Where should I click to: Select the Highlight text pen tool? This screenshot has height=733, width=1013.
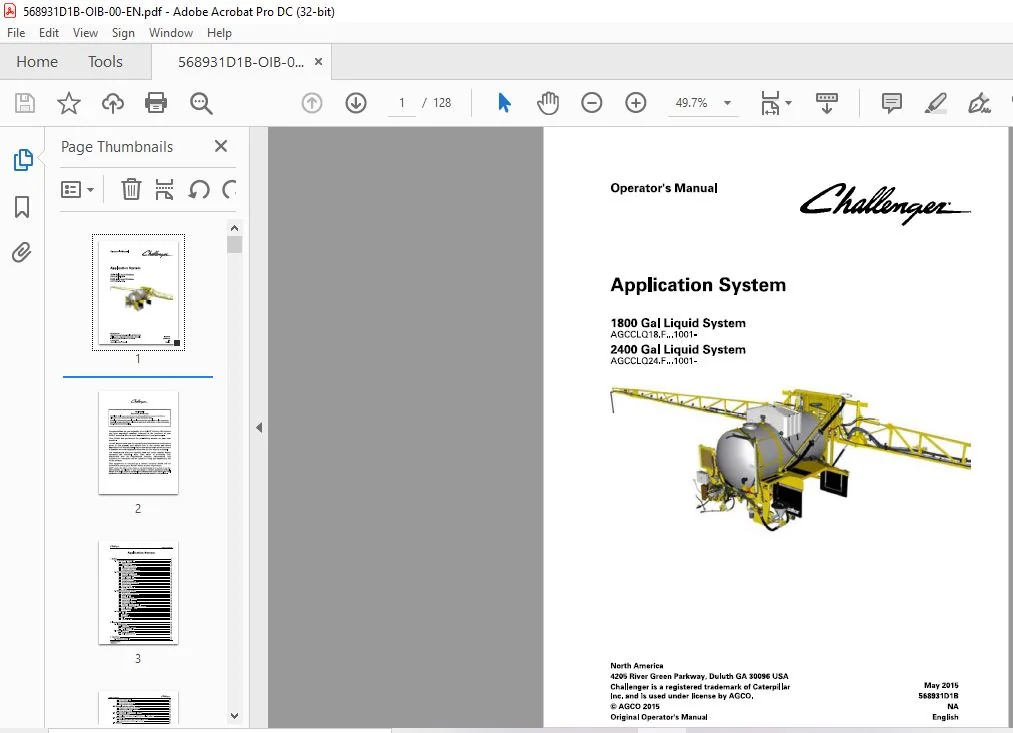coord(935,103)
